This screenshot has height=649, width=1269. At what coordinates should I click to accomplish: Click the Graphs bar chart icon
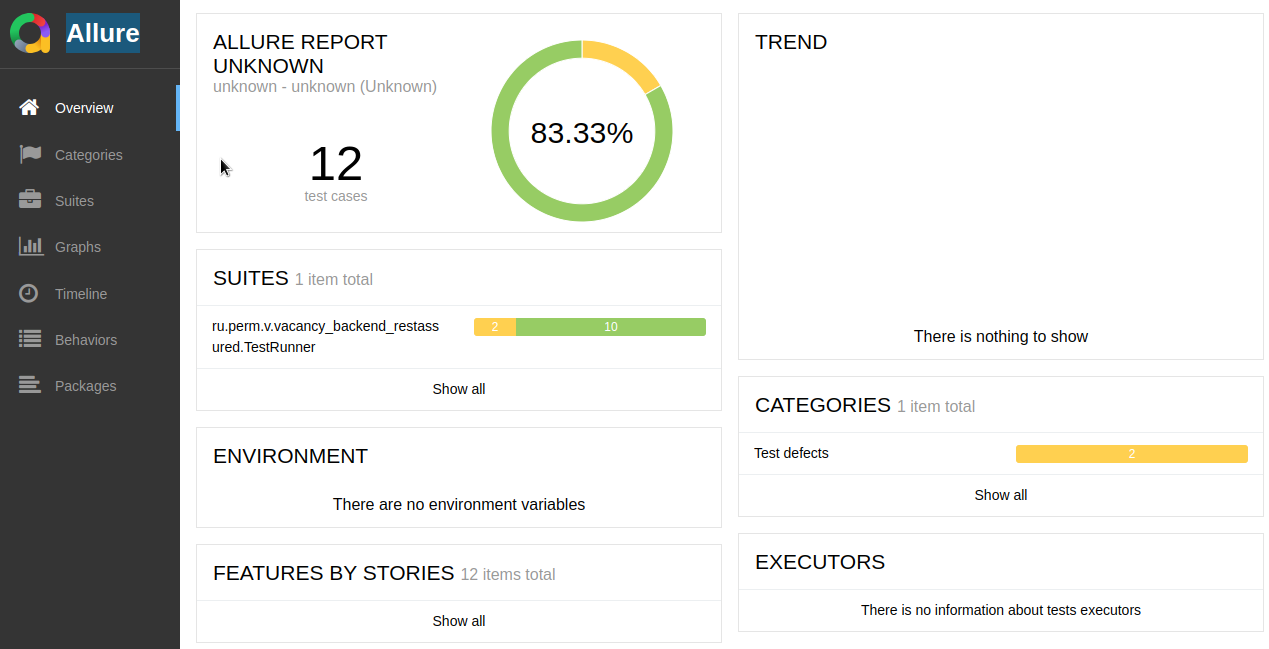(x=31, y=246)
